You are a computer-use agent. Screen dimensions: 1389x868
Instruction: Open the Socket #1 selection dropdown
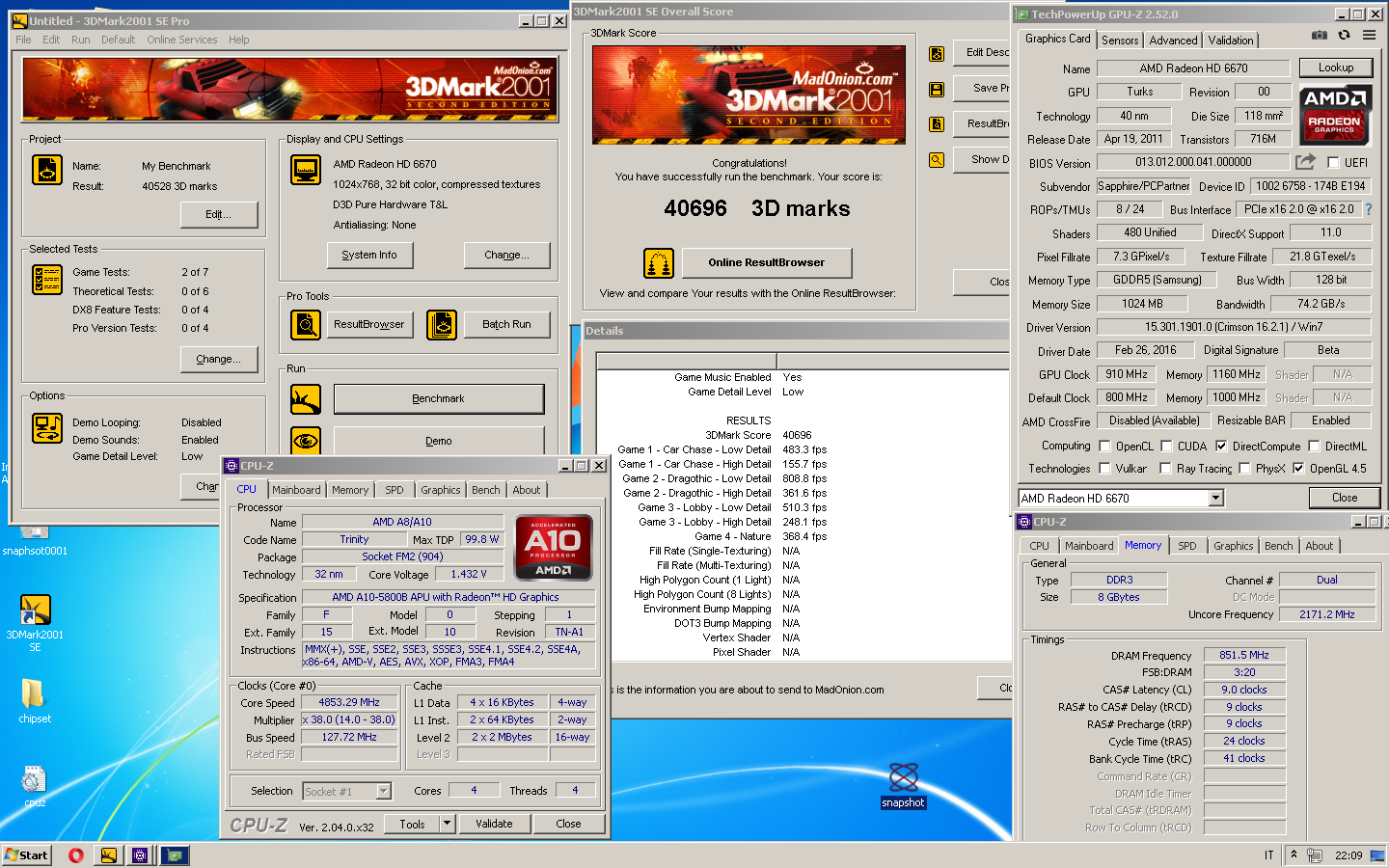pyautogui.click(x=383, y=791)
